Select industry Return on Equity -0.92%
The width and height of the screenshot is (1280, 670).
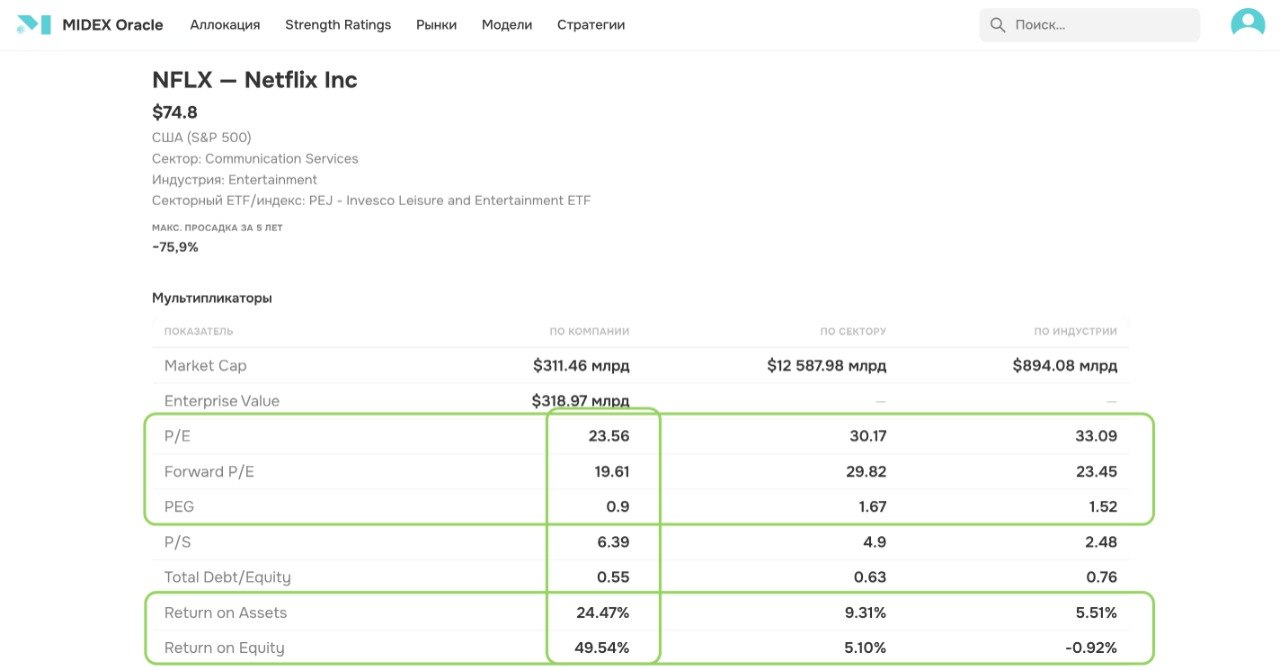coord(1092,647)
